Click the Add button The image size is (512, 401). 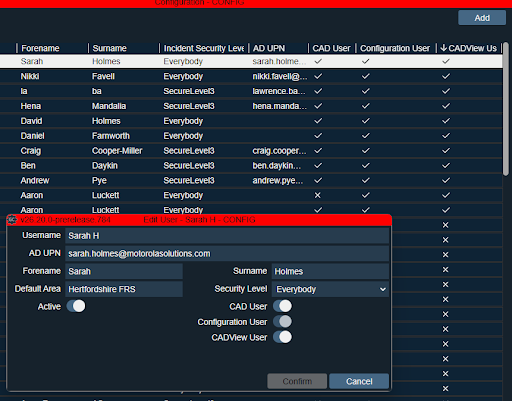click(x=482, y=18)
